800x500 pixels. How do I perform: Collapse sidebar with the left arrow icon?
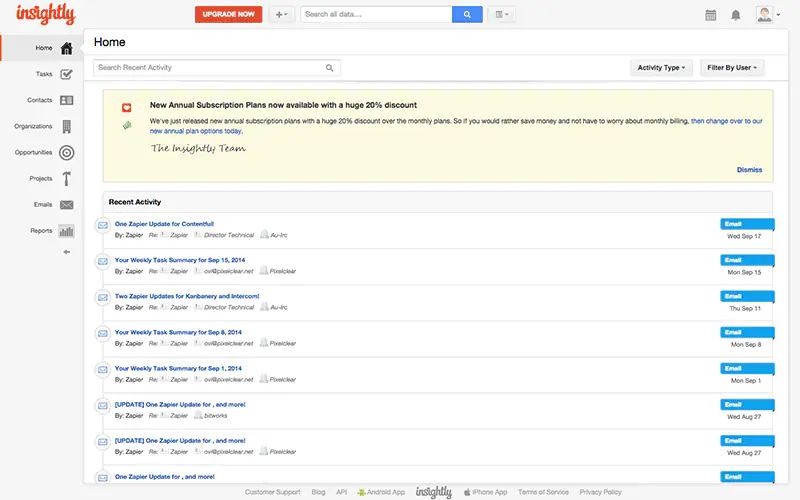[x=66, y=252]
